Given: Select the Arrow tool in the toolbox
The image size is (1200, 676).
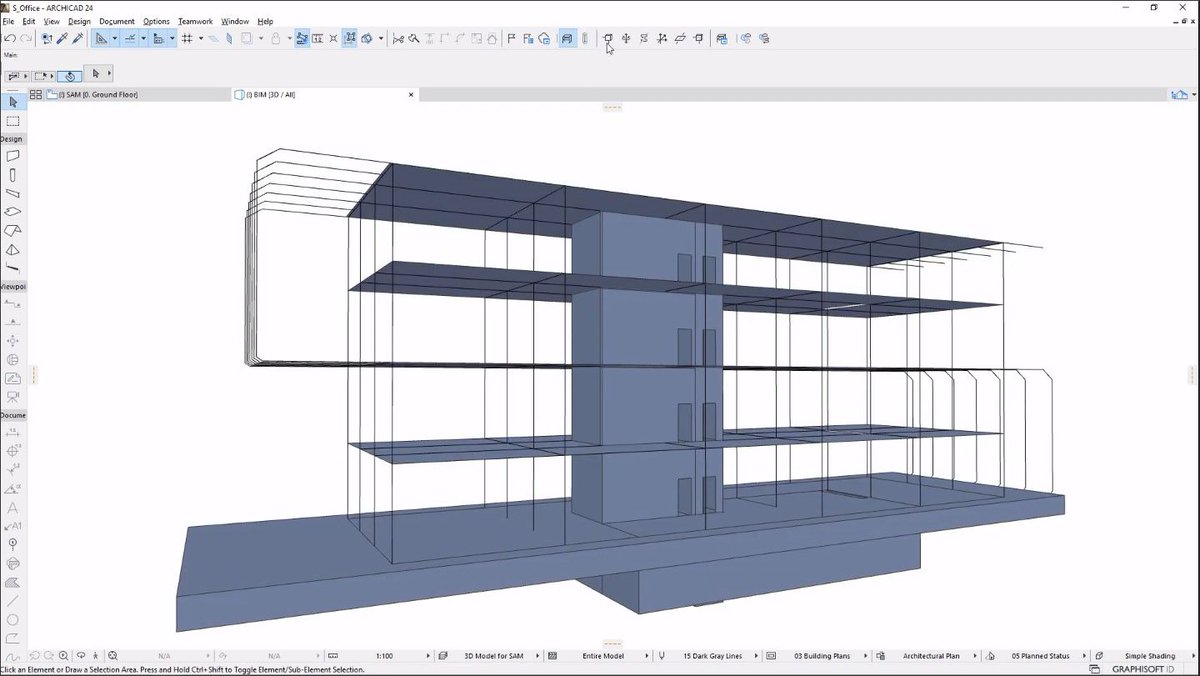Looking at the screenshot, I should [x=13, y=101].
